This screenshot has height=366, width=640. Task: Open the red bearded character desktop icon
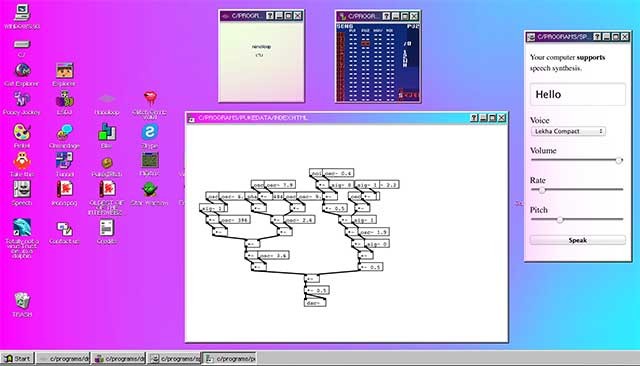22,161
